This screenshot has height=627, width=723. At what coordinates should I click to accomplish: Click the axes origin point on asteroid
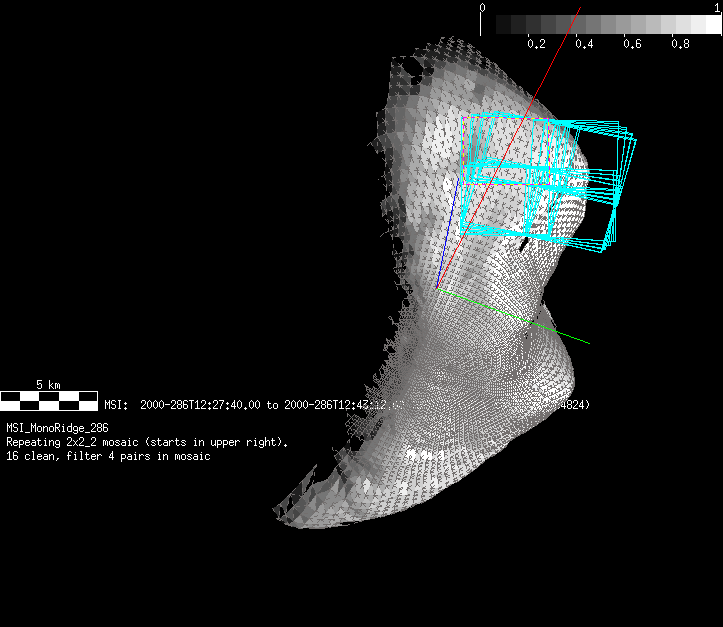pyautogui.click(x=437, y=288)
